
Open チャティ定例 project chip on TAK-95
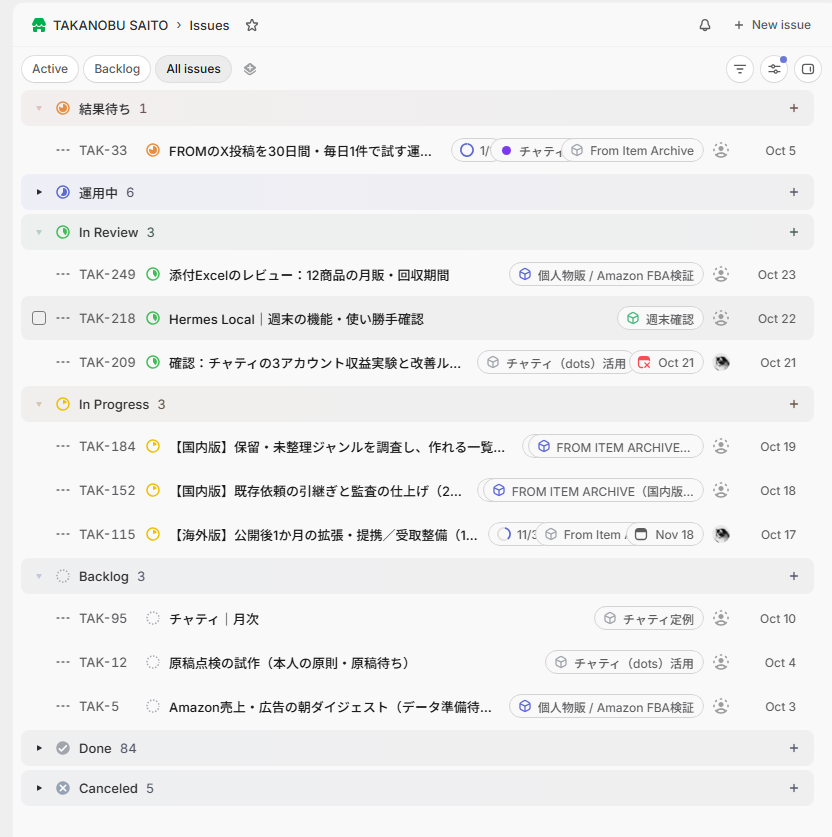tap(648, 619)
